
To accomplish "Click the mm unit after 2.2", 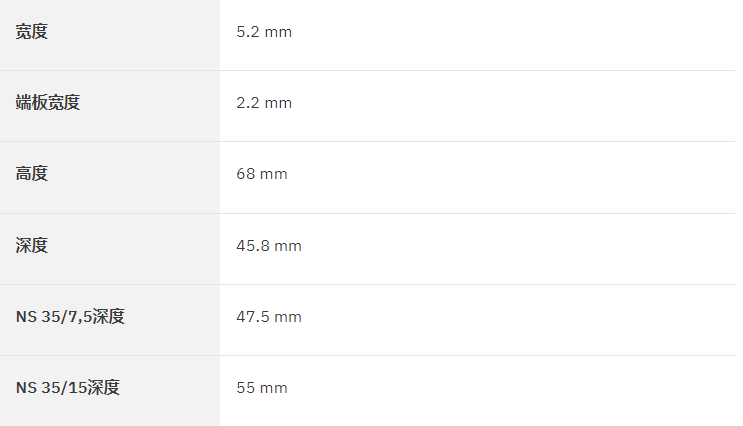I will (278, 103).
